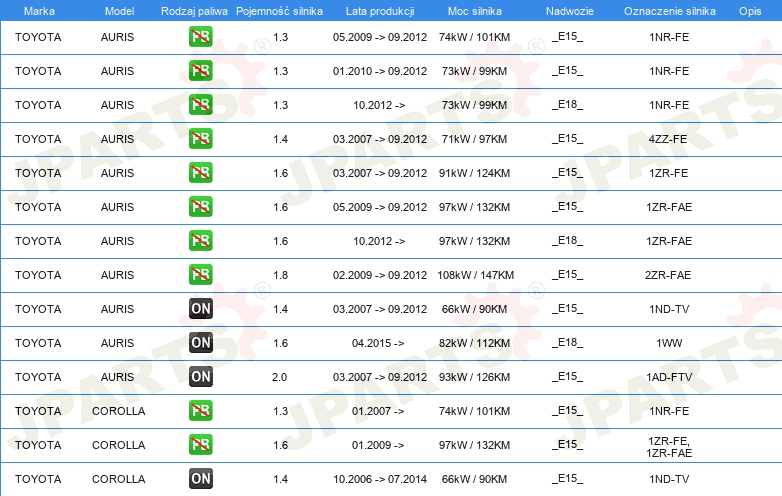Click the ON diesel icon in the 1WW row
Image resolution: width=782 pixels, height=496 pixels.
(200, 343)
